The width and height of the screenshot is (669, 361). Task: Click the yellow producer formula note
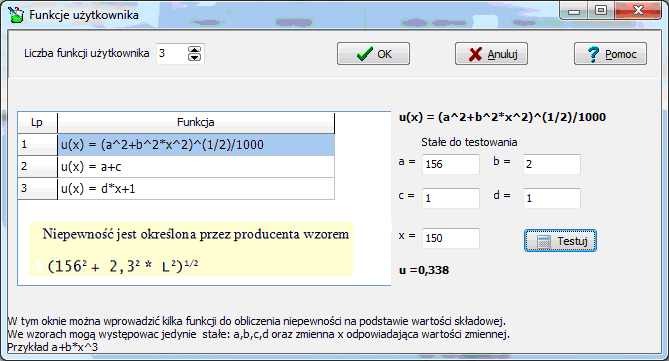coord(191,249)
